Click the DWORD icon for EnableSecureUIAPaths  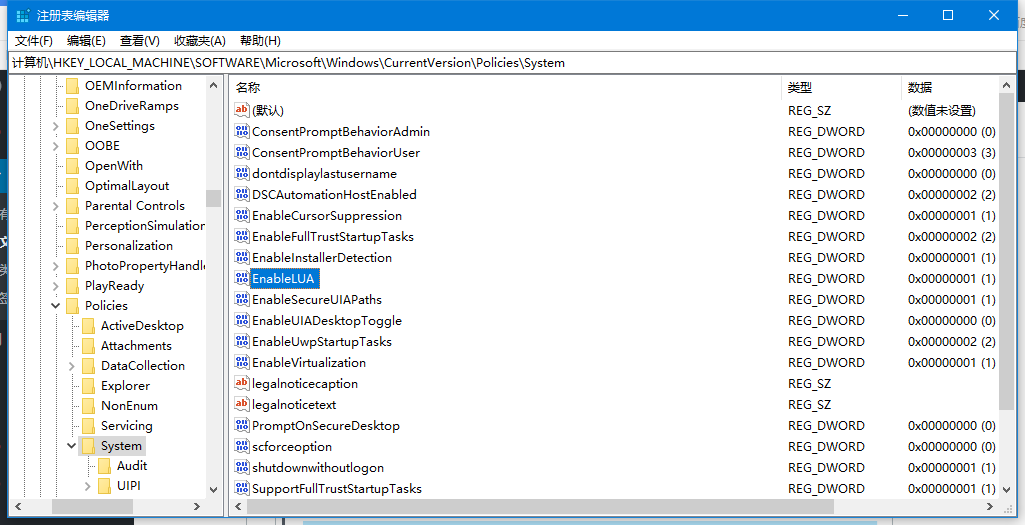coord(242,299)
